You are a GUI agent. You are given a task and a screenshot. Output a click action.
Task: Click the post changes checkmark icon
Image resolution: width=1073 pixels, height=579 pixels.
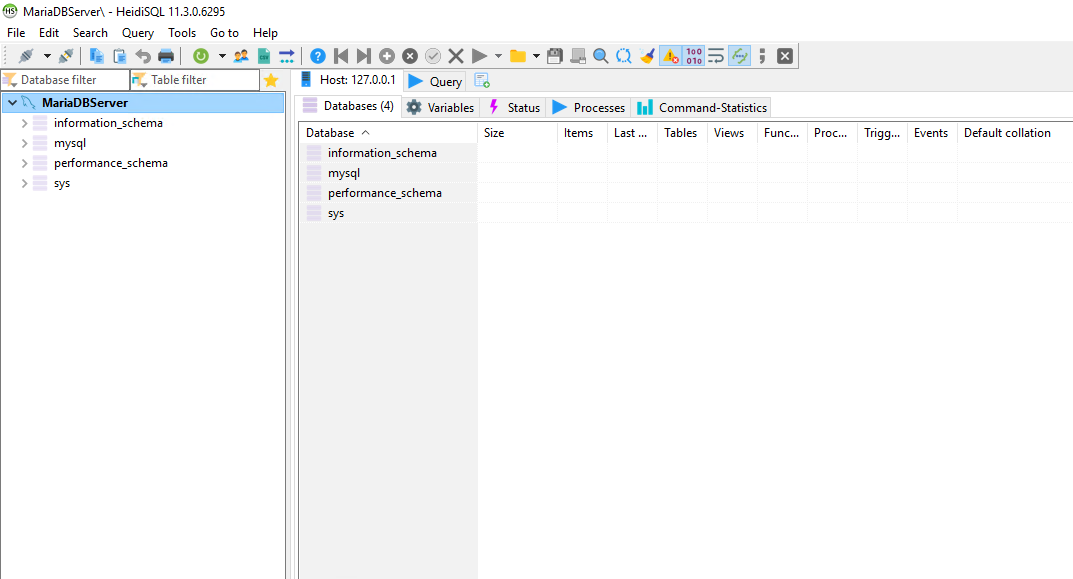[x=432, y=56]
